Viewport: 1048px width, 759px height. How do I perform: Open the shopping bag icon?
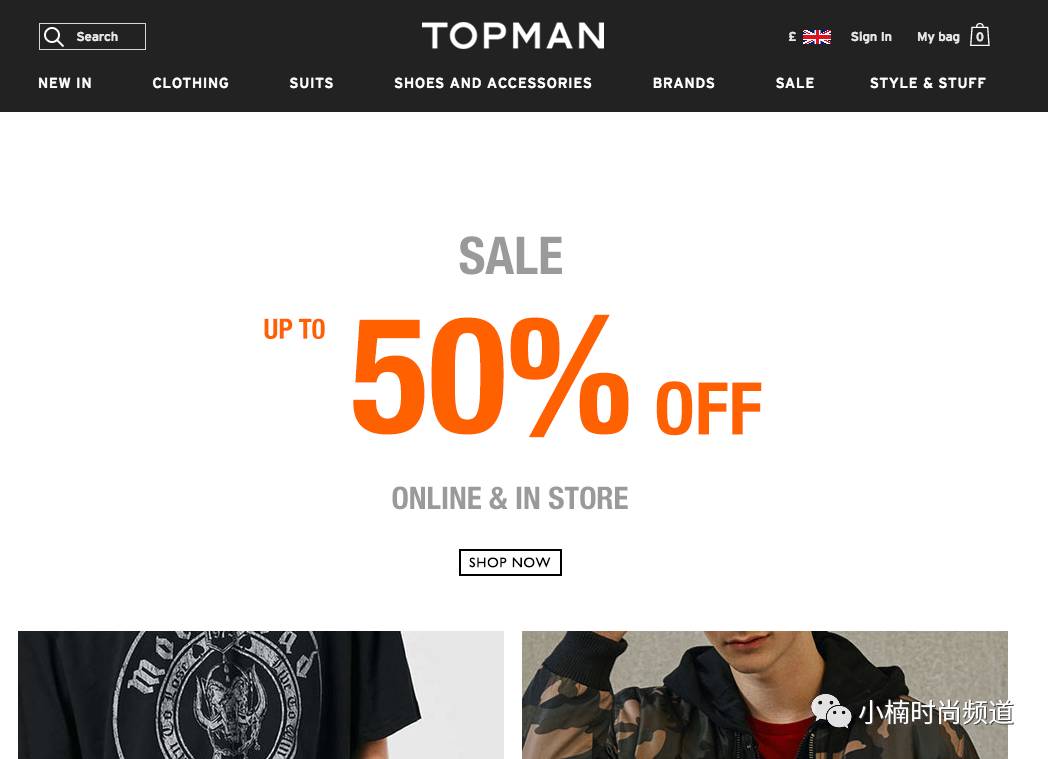pyautogui.click(x=980, y=35)
